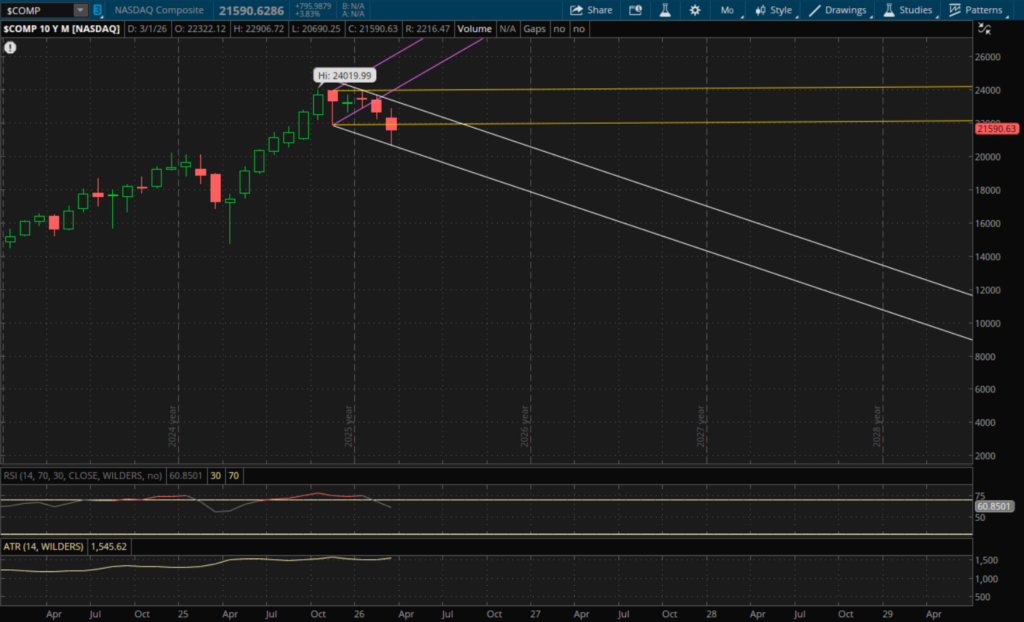Click the Gaps label in chart header

(x=537, y=29)
